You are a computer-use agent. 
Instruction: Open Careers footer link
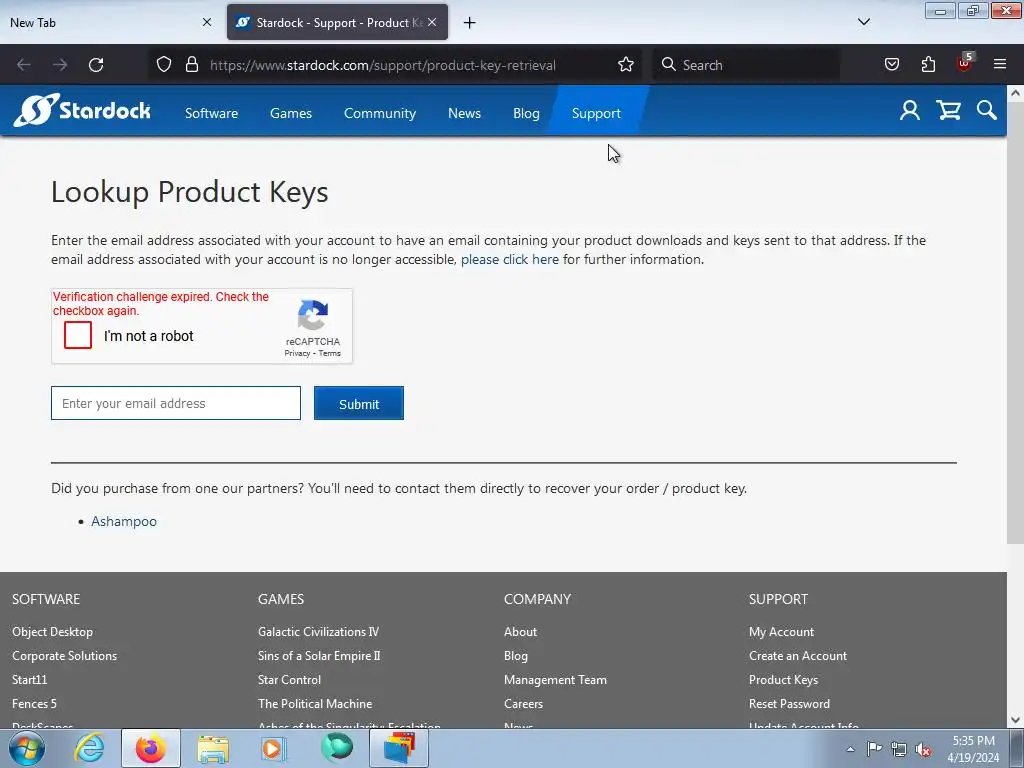coord(523,703)
